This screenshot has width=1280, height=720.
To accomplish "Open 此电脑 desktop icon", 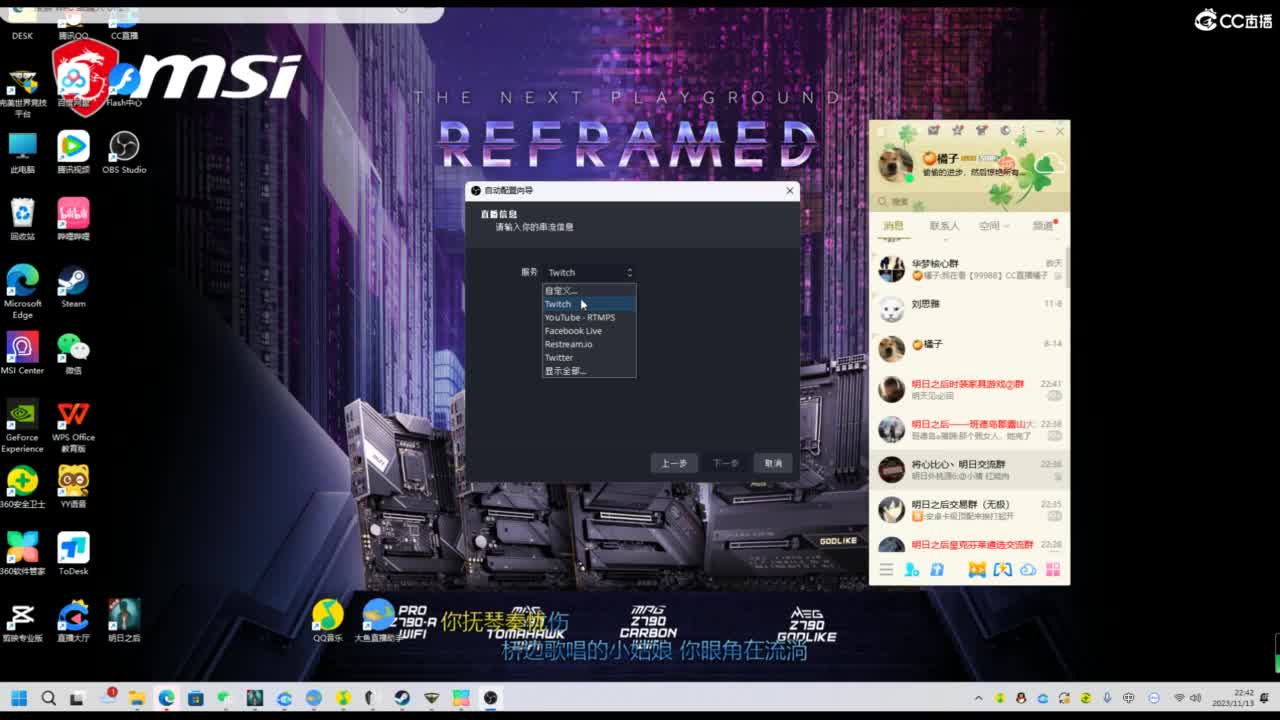I will 22,153.
